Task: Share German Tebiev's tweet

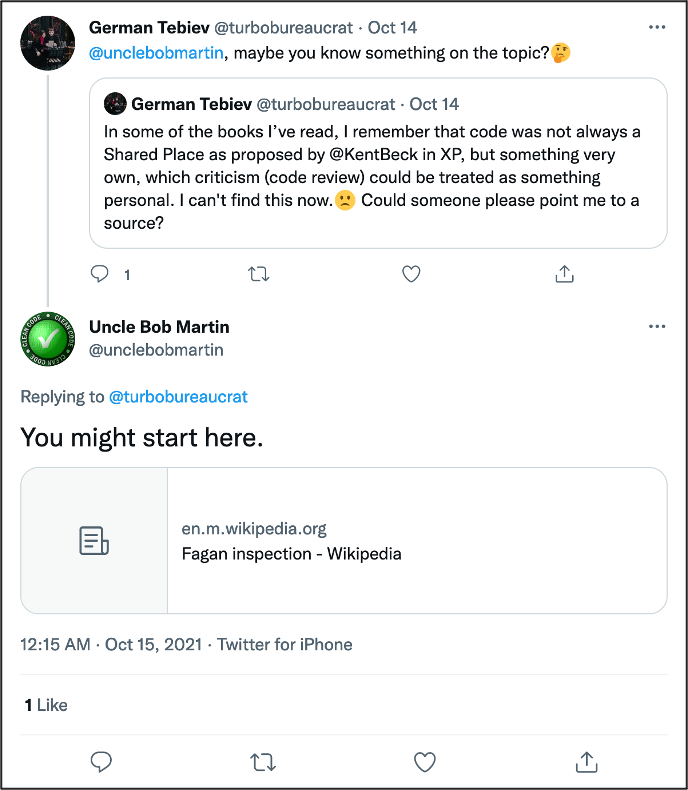Action: tap(564, 273)
